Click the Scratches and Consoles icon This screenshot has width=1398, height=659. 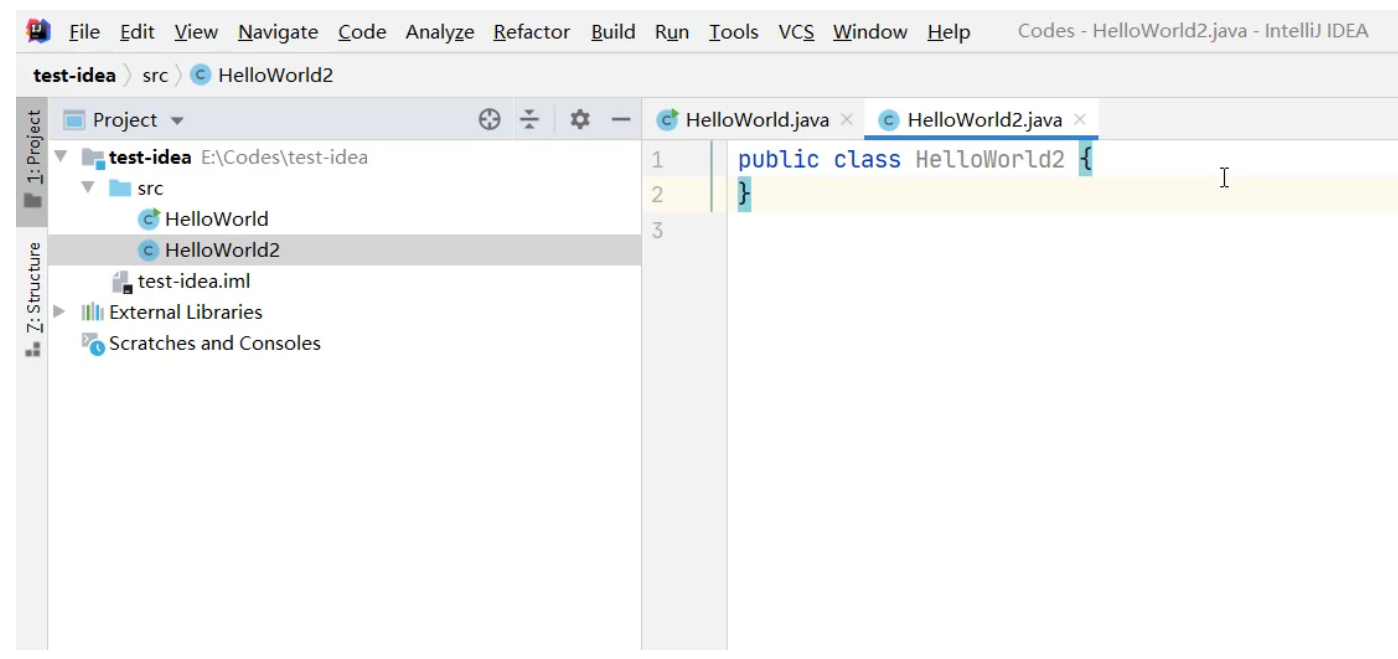93,344
